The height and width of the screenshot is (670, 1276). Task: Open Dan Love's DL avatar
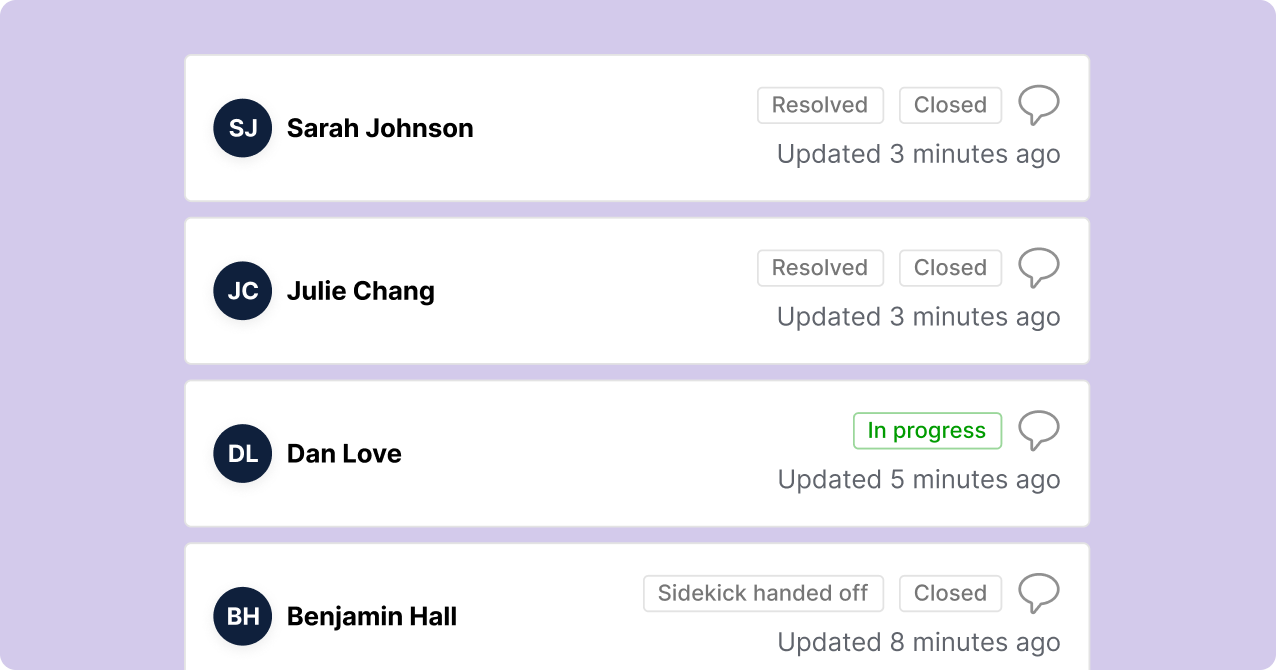point(242,453)
